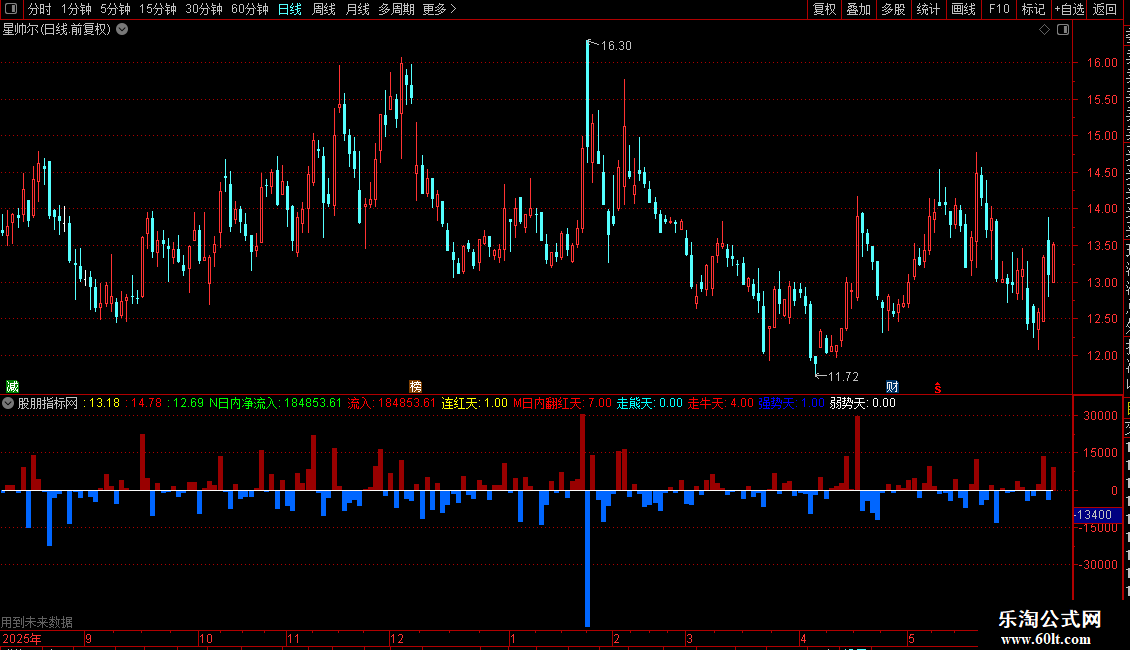Click the 11.72 low price label
Viewport: 1130px width, 650px height.
tap(843, 377)
